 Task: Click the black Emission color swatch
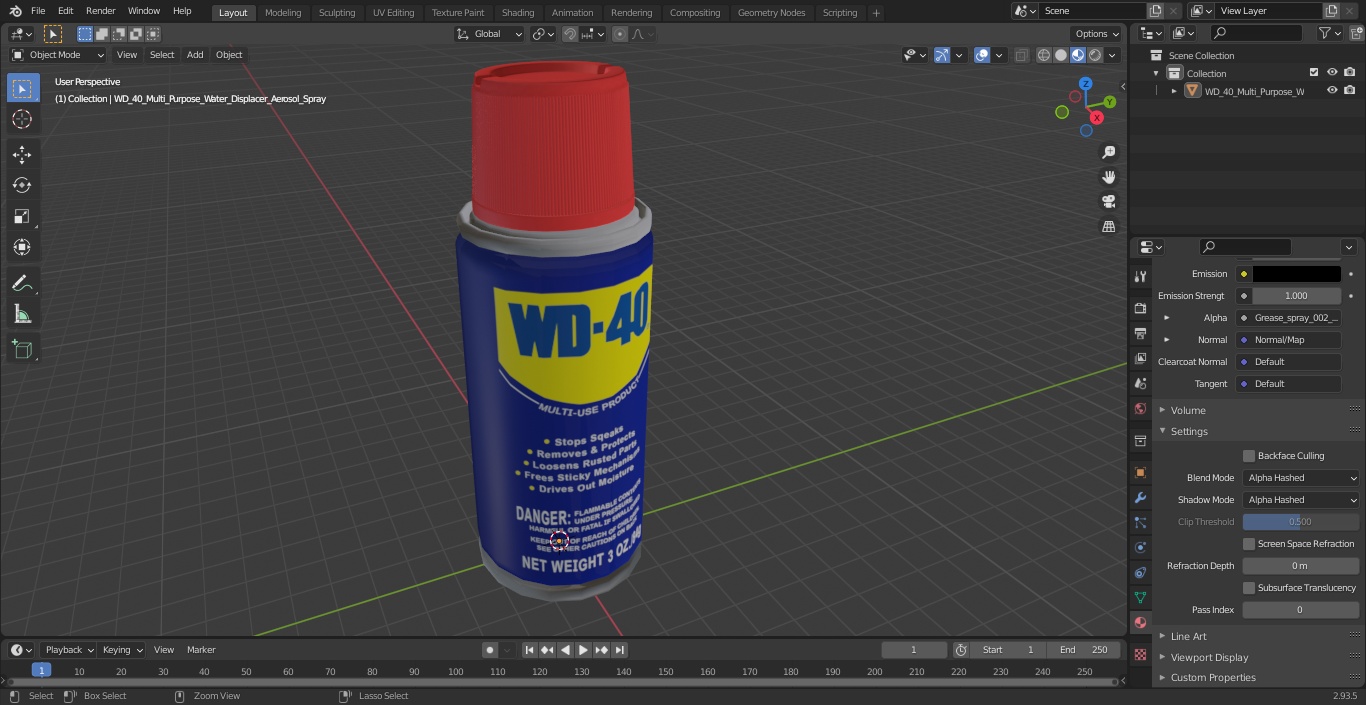click(1296, 274)
